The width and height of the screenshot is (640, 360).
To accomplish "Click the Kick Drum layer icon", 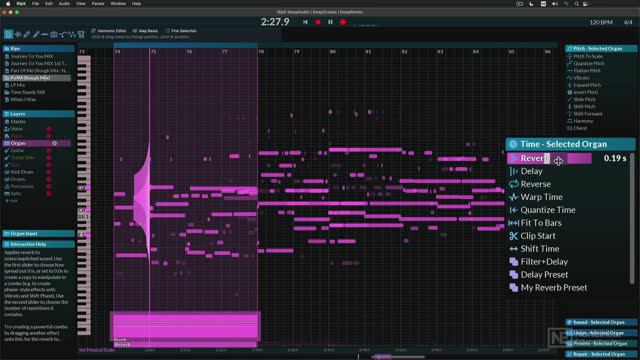I will (x=7, y=172).
